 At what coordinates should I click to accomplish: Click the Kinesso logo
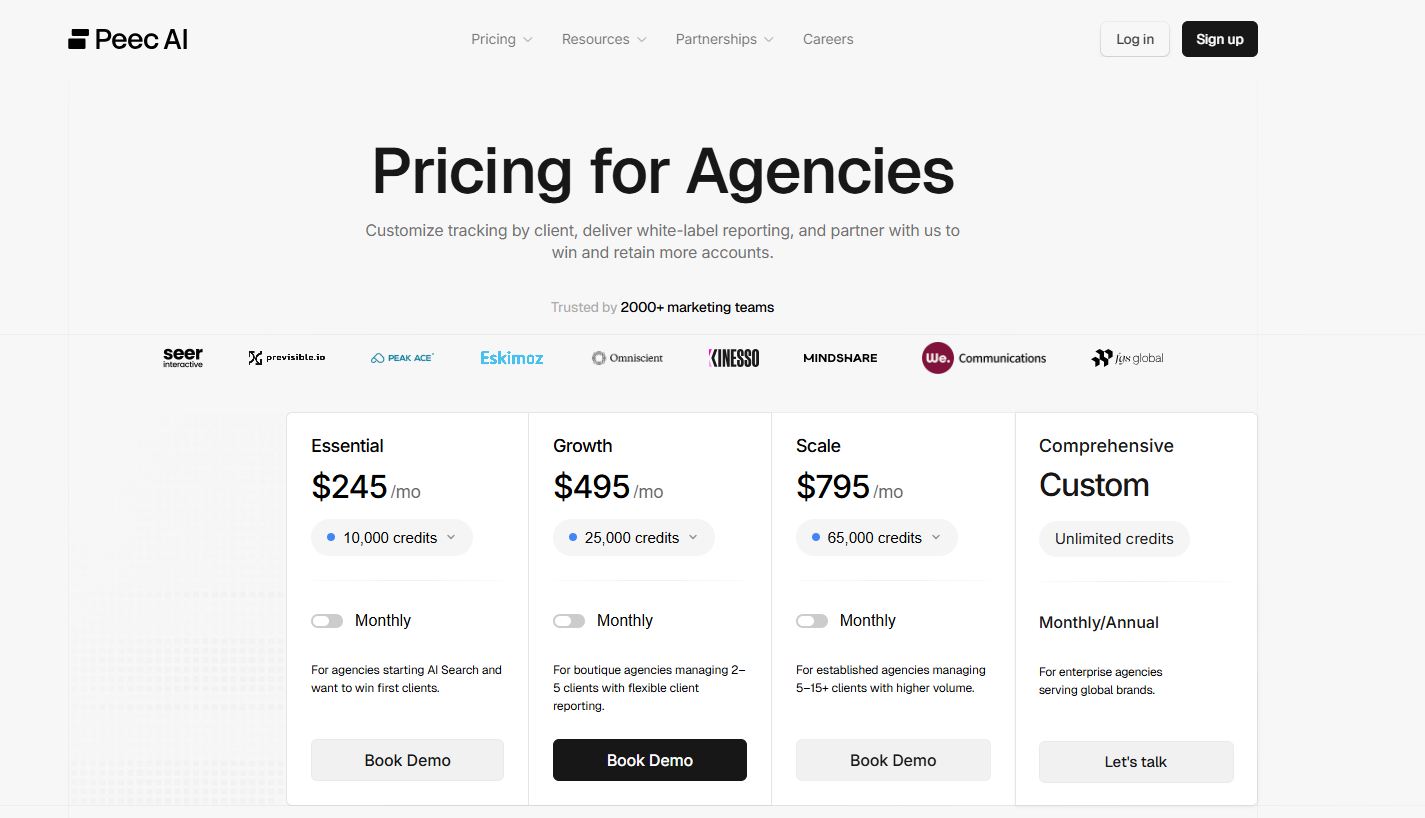click(734, 358)
